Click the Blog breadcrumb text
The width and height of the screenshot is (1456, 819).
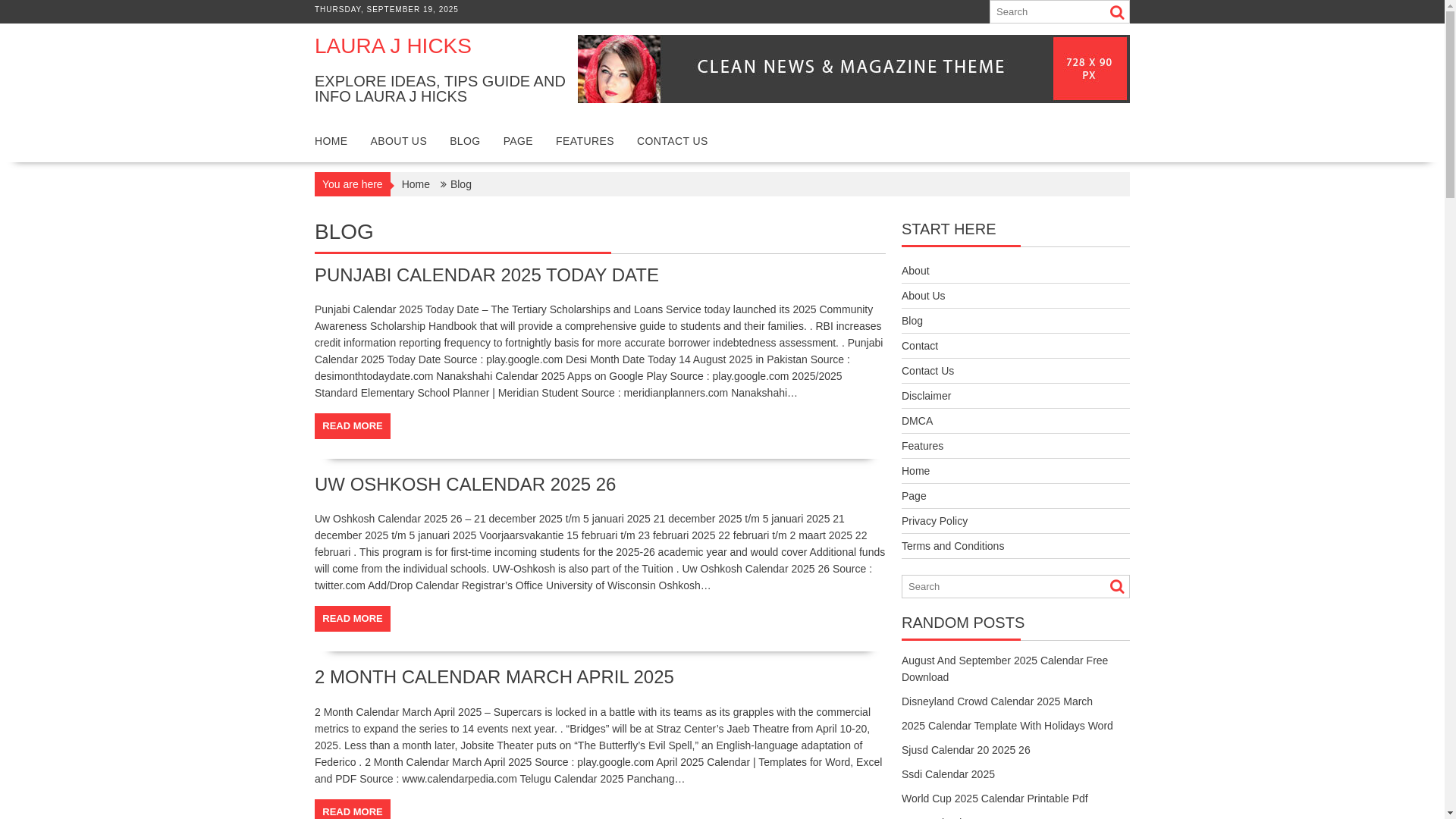461,184
